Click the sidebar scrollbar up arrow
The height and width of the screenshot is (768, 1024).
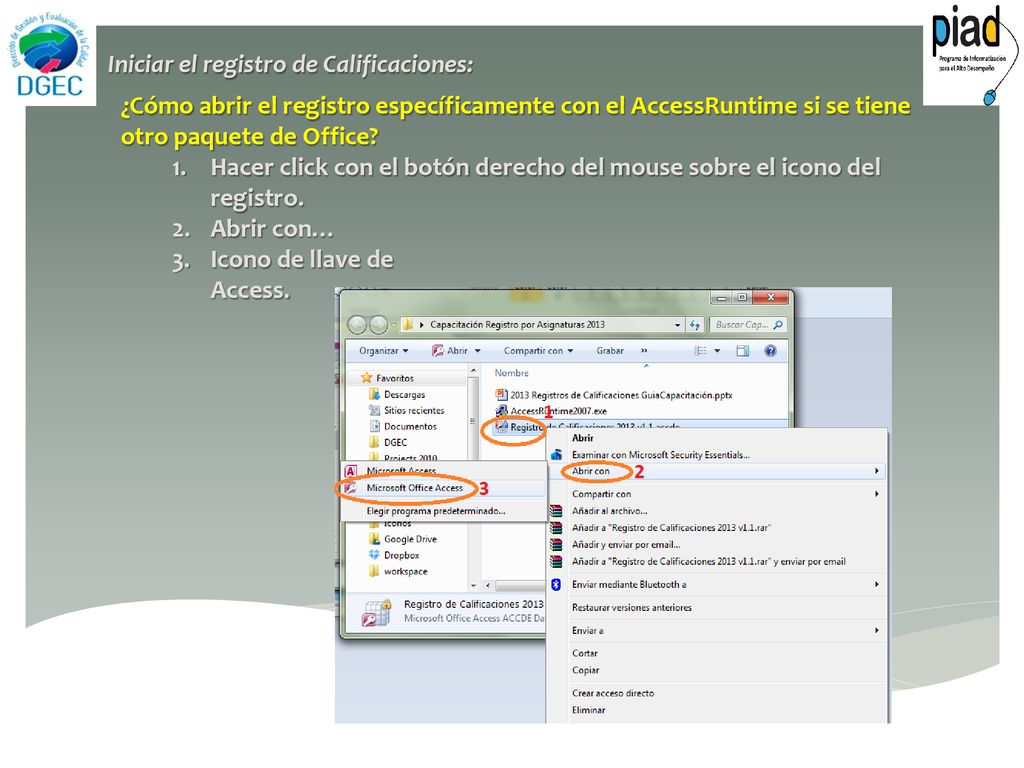pyautogui.click(x=473, y=372)
